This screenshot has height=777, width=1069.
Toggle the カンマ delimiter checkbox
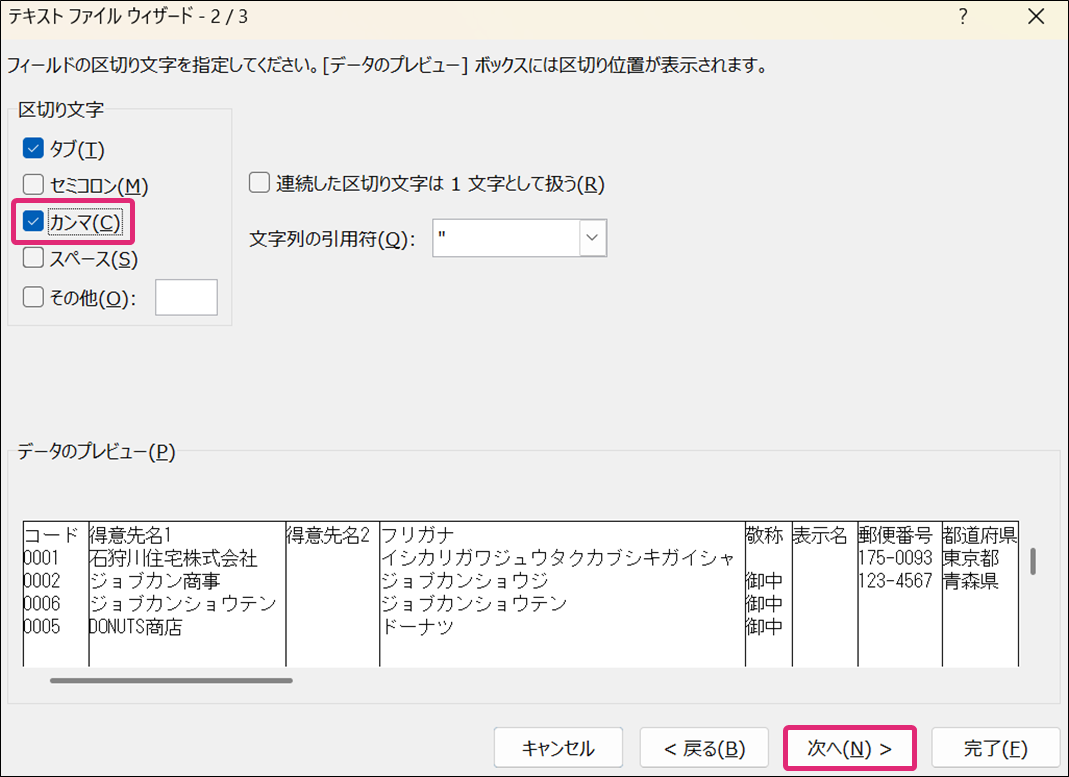click(33, 222)
